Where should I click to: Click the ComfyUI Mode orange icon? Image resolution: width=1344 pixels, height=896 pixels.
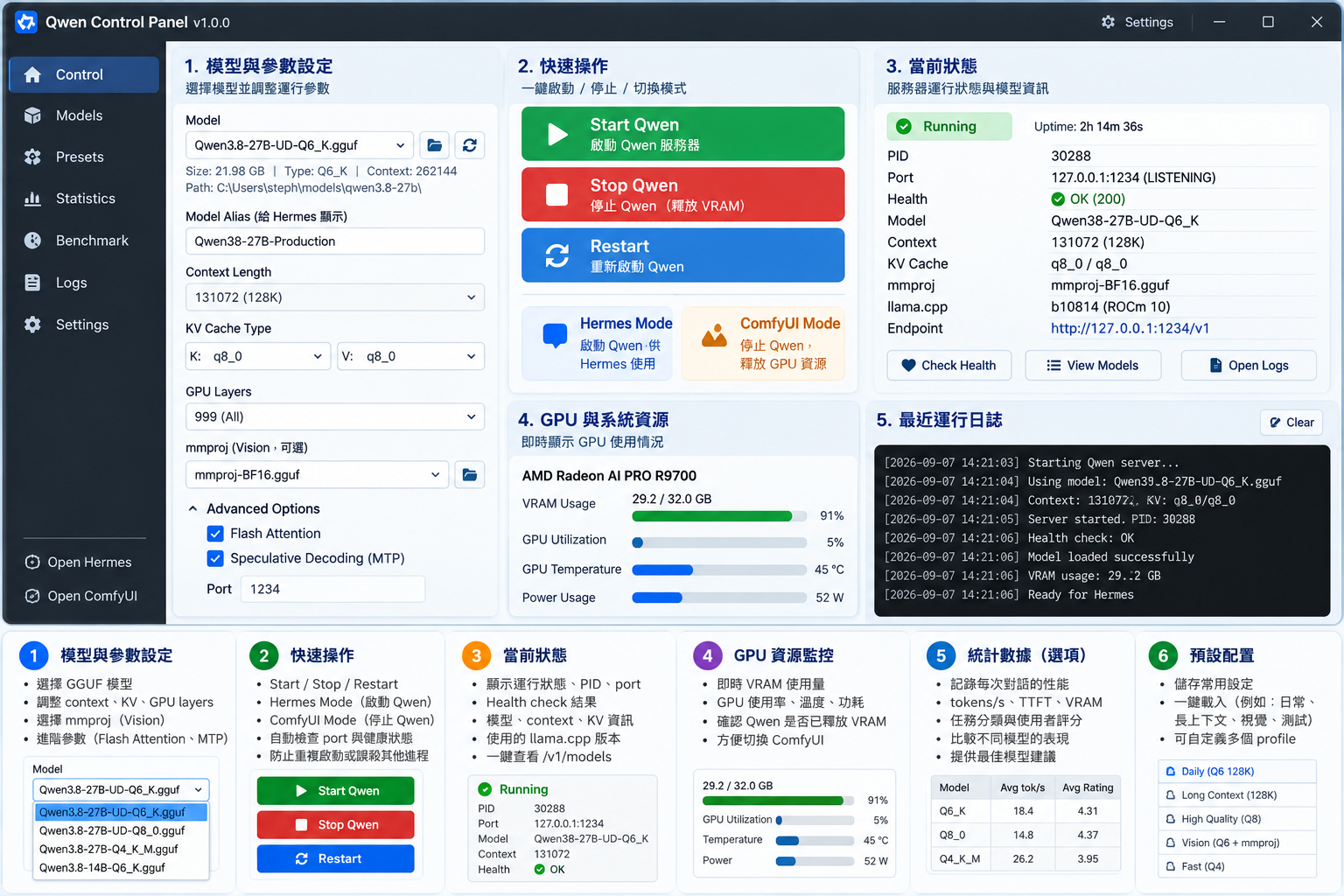click(x=714, y=336)
